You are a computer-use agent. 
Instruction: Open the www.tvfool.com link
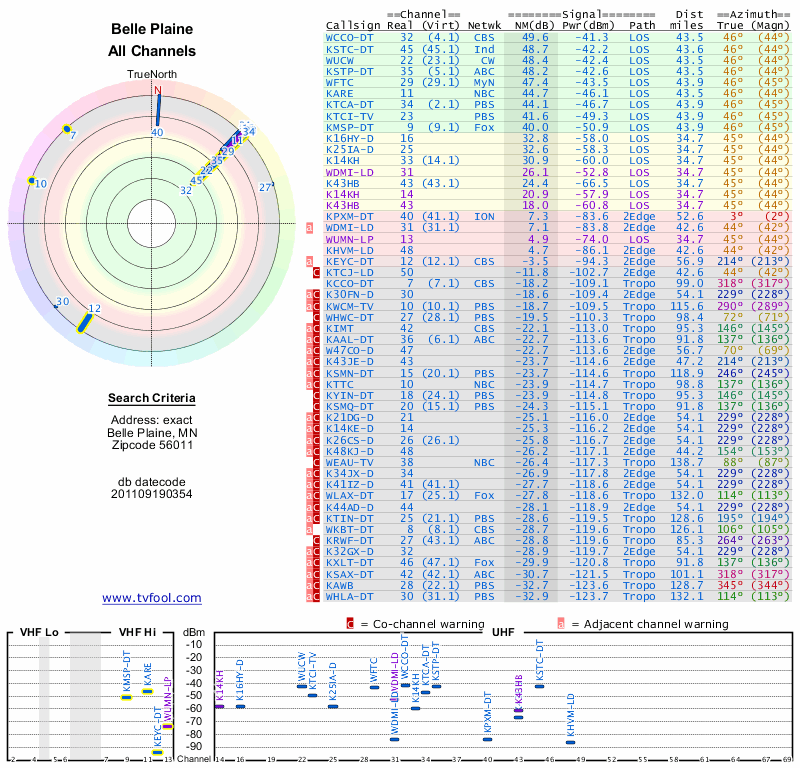click(x=152, y=598)
